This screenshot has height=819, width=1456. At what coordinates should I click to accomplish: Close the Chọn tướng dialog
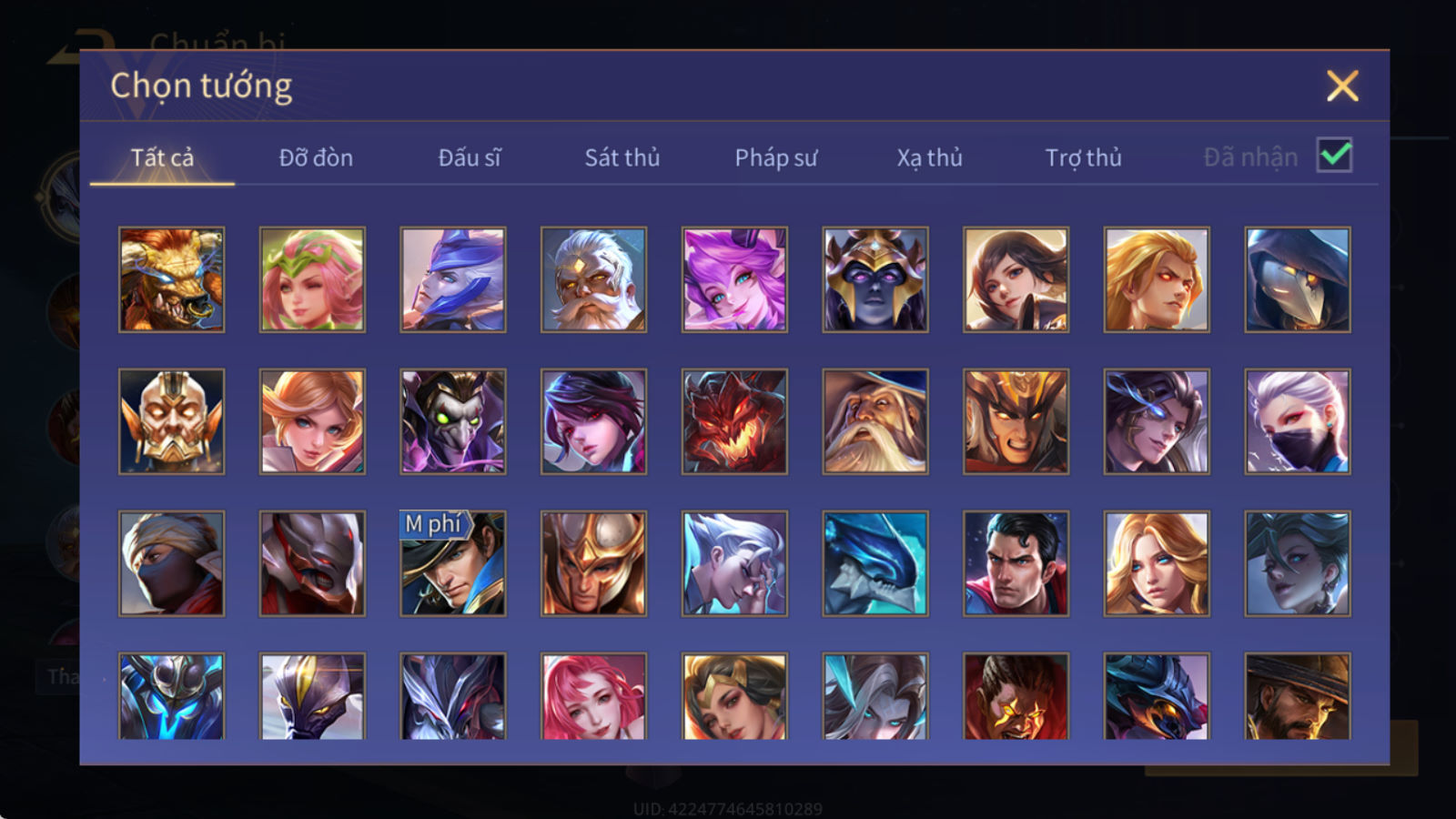click(1342, 86)
